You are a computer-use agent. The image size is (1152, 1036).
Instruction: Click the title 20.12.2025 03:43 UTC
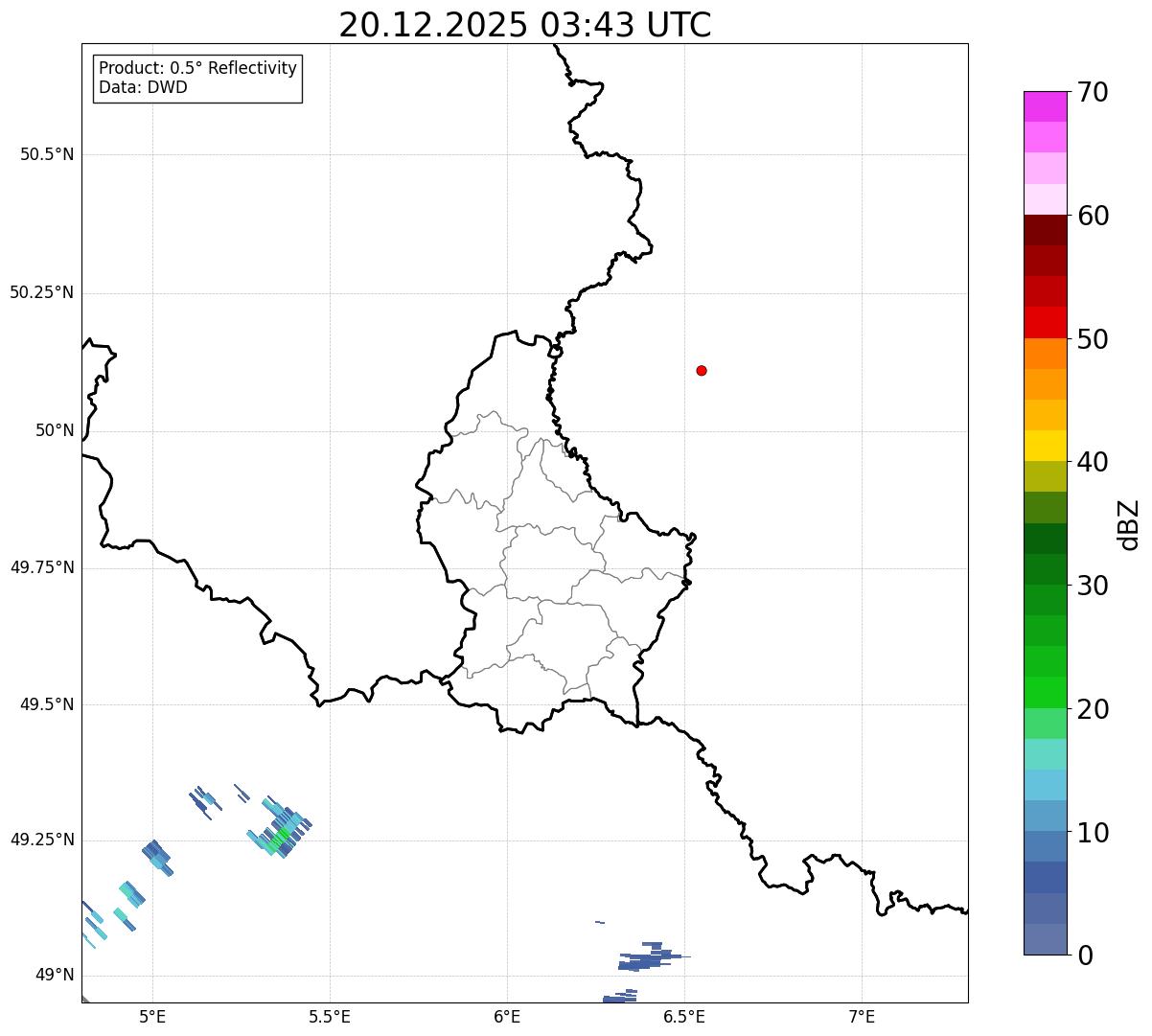(525, 25)
